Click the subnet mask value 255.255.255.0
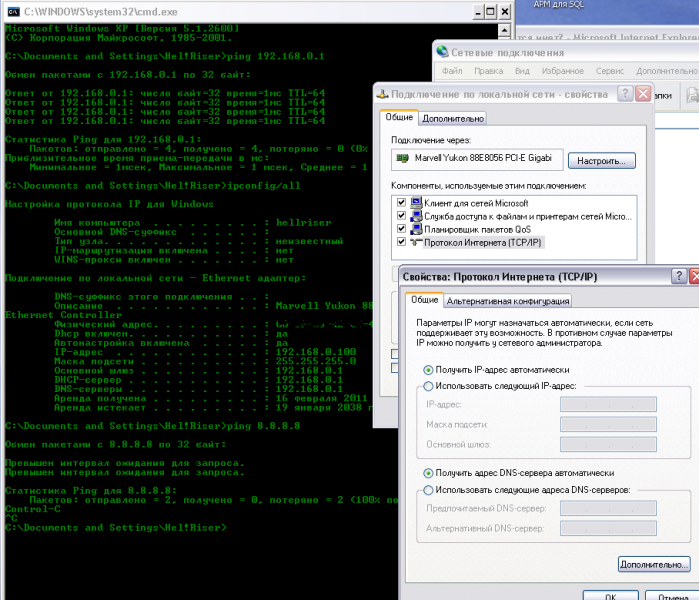The height and width of the screenshot is (600, 699). point(316,361)
